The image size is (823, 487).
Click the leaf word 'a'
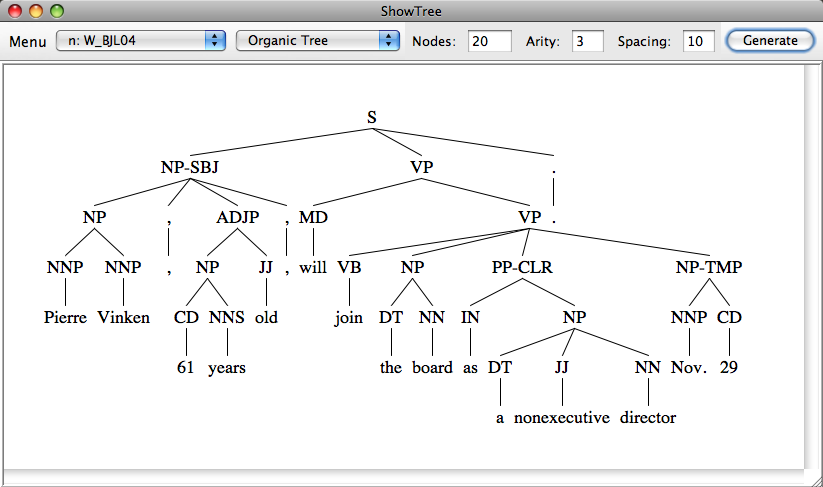coord(500,418)
